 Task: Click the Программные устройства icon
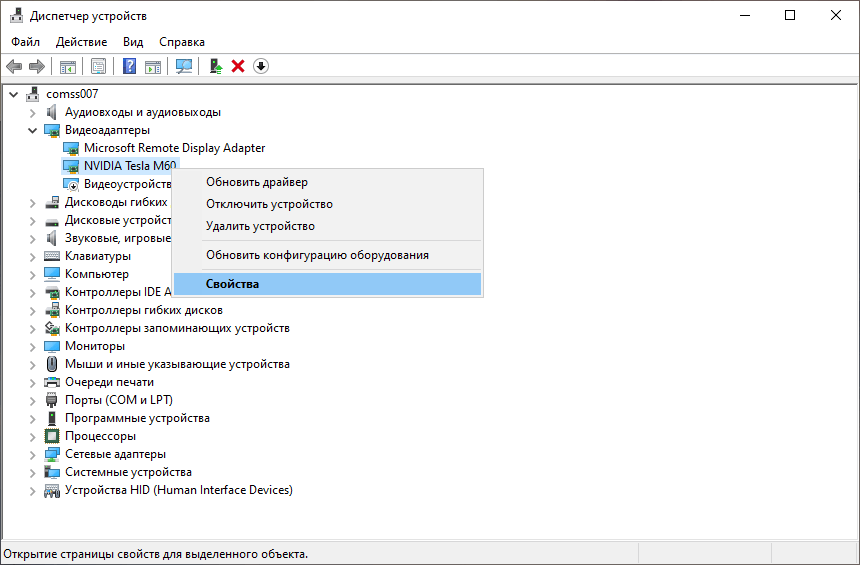point(52,418)
